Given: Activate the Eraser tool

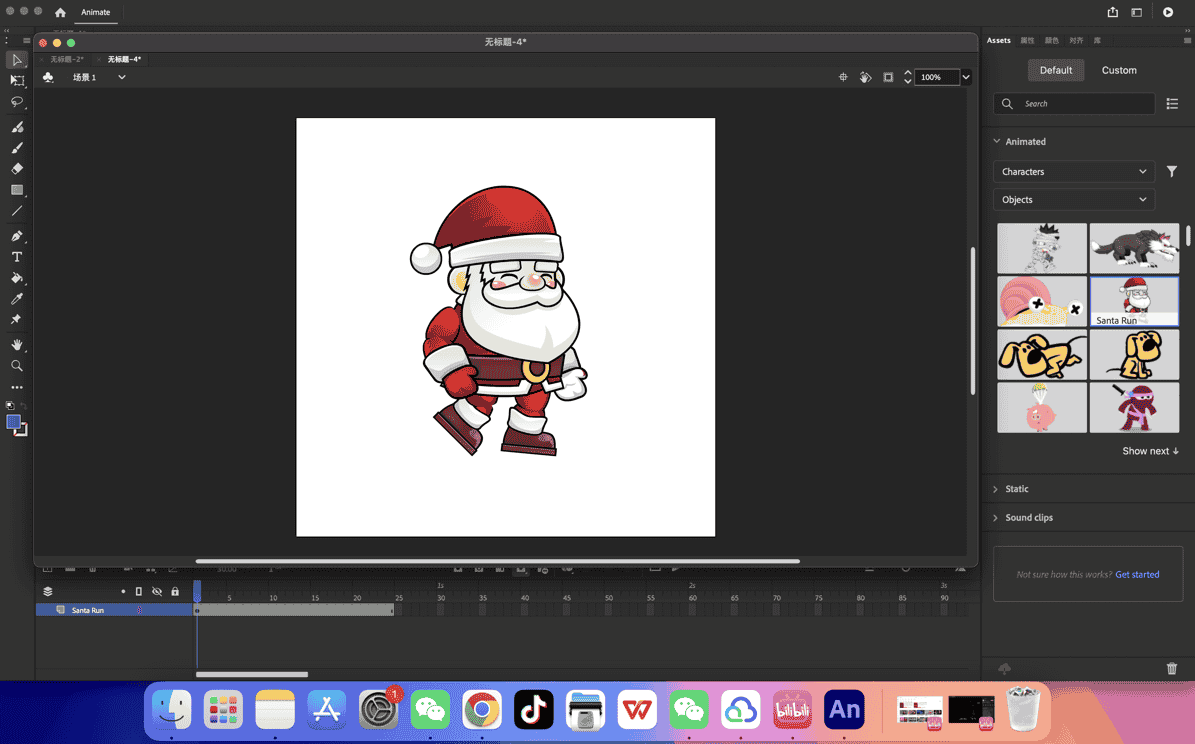Looking at the screenshot, I should point(17,169).
